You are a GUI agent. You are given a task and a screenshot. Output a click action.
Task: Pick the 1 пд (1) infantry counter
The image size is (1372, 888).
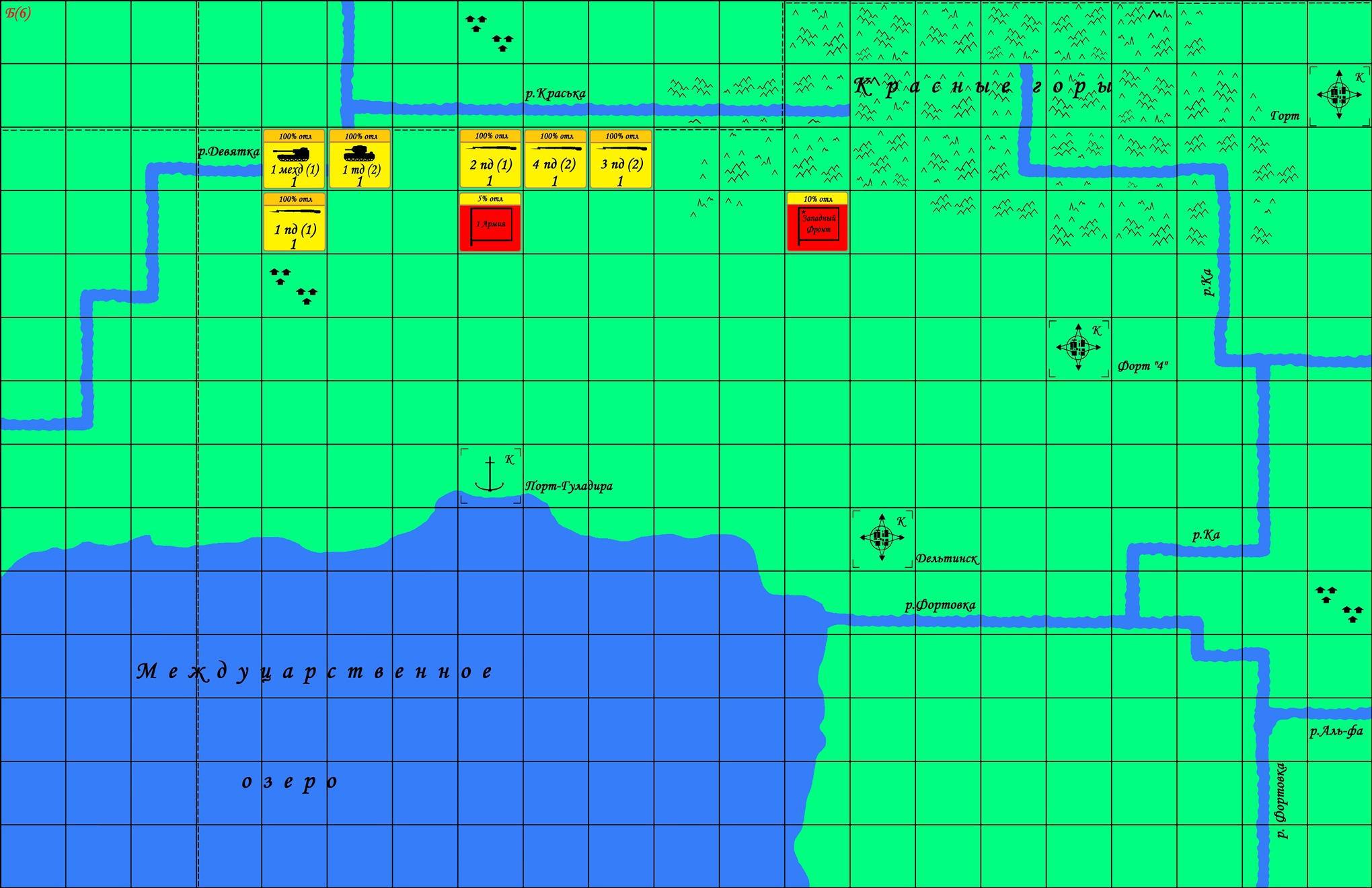(294, 223)
